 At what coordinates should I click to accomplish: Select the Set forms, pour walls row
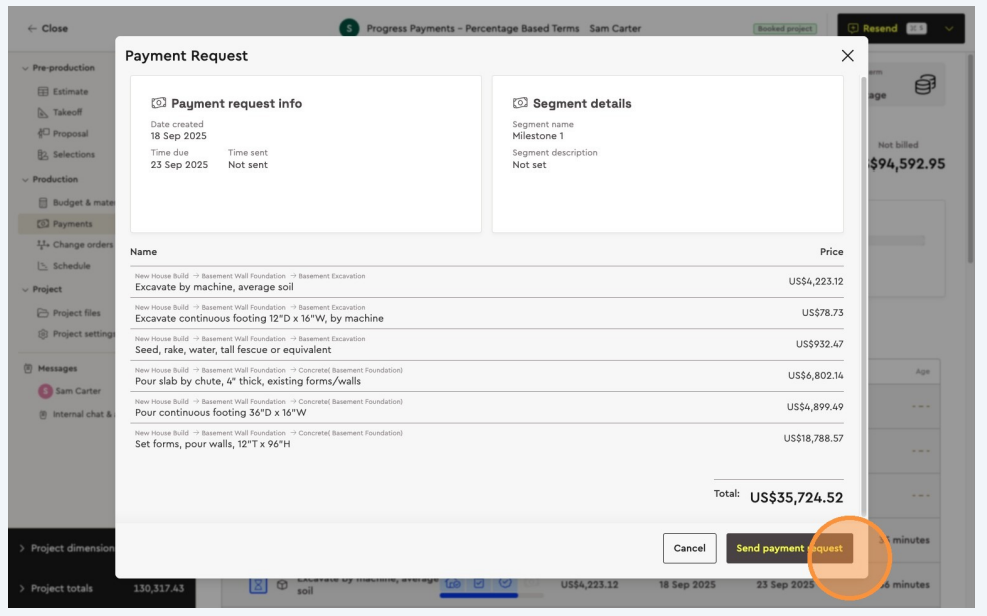(x=489, y=439)
